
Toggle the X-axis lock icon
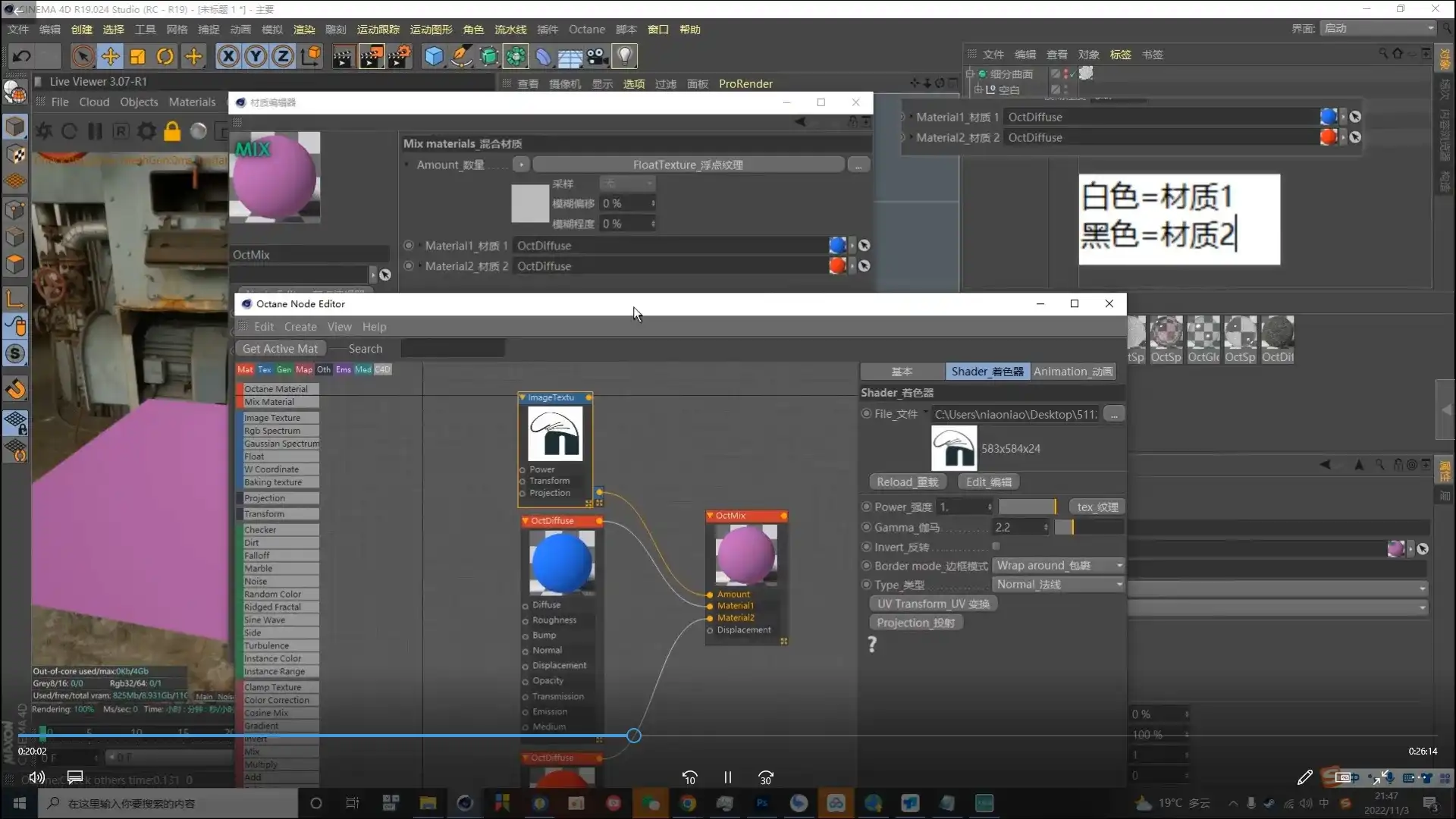227,56
